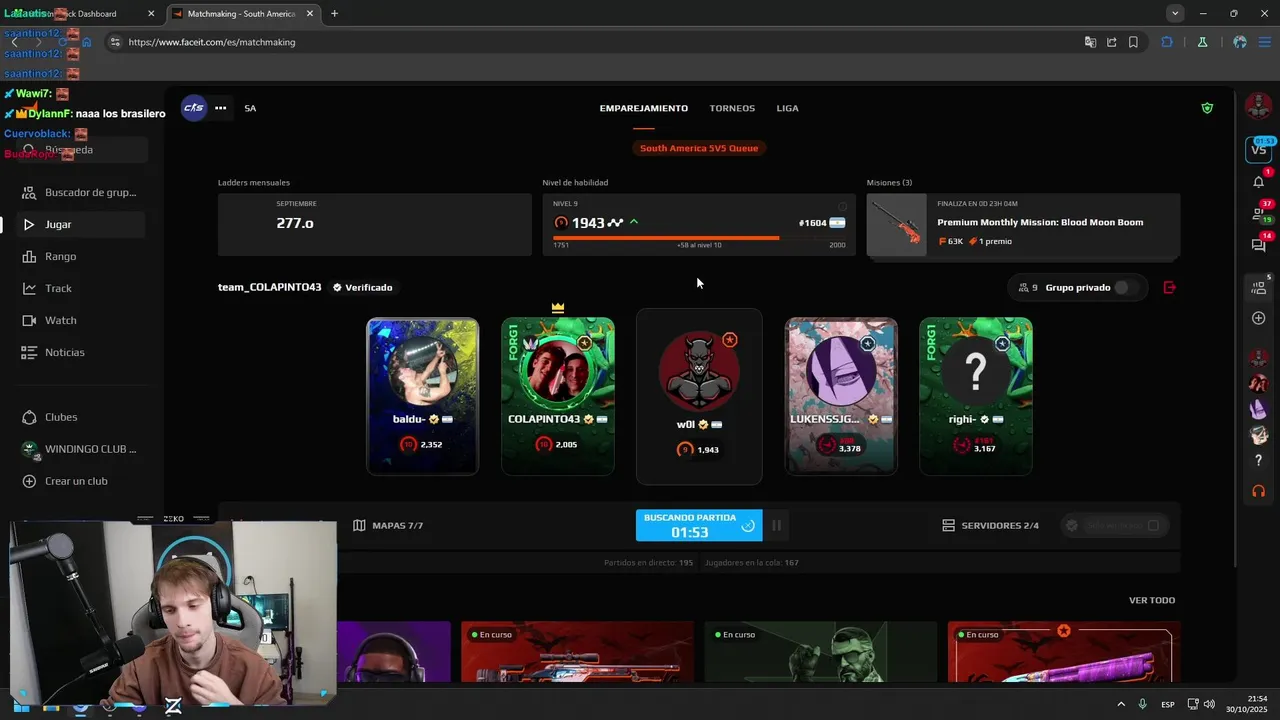The image size is (1280, 720).
Task: Click the #1604 ranking value
Action: [812, 223]
